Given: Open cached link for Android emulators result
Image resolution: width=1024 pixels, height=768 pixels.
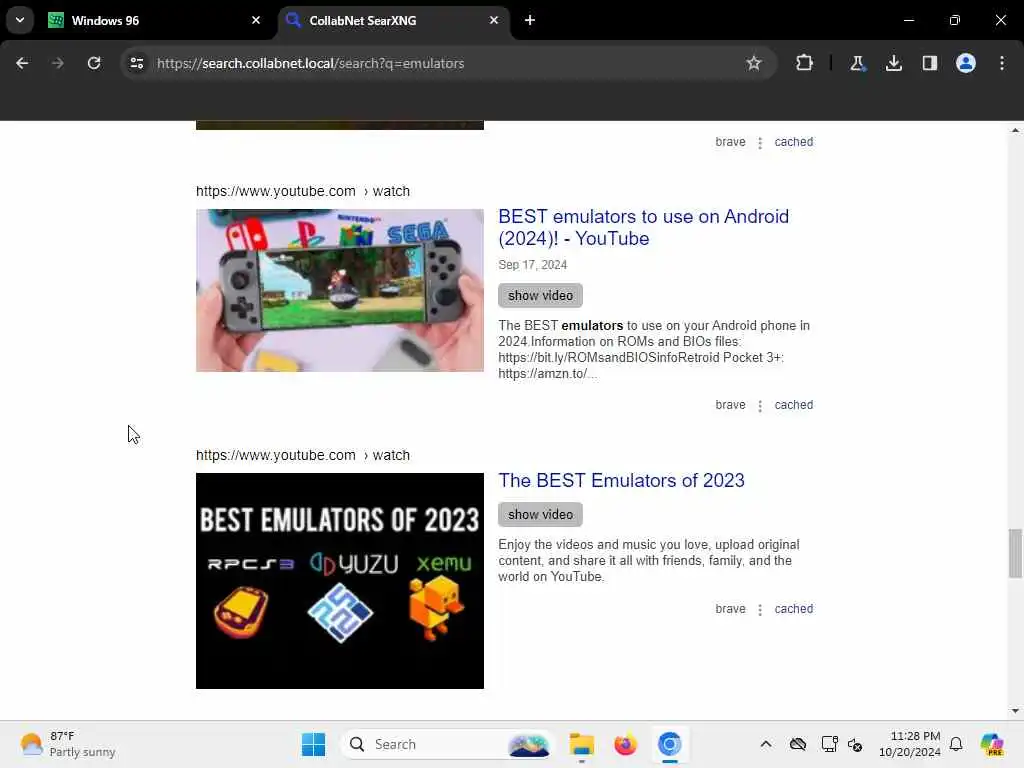Looking at the screenshot, I should (793, 405).
